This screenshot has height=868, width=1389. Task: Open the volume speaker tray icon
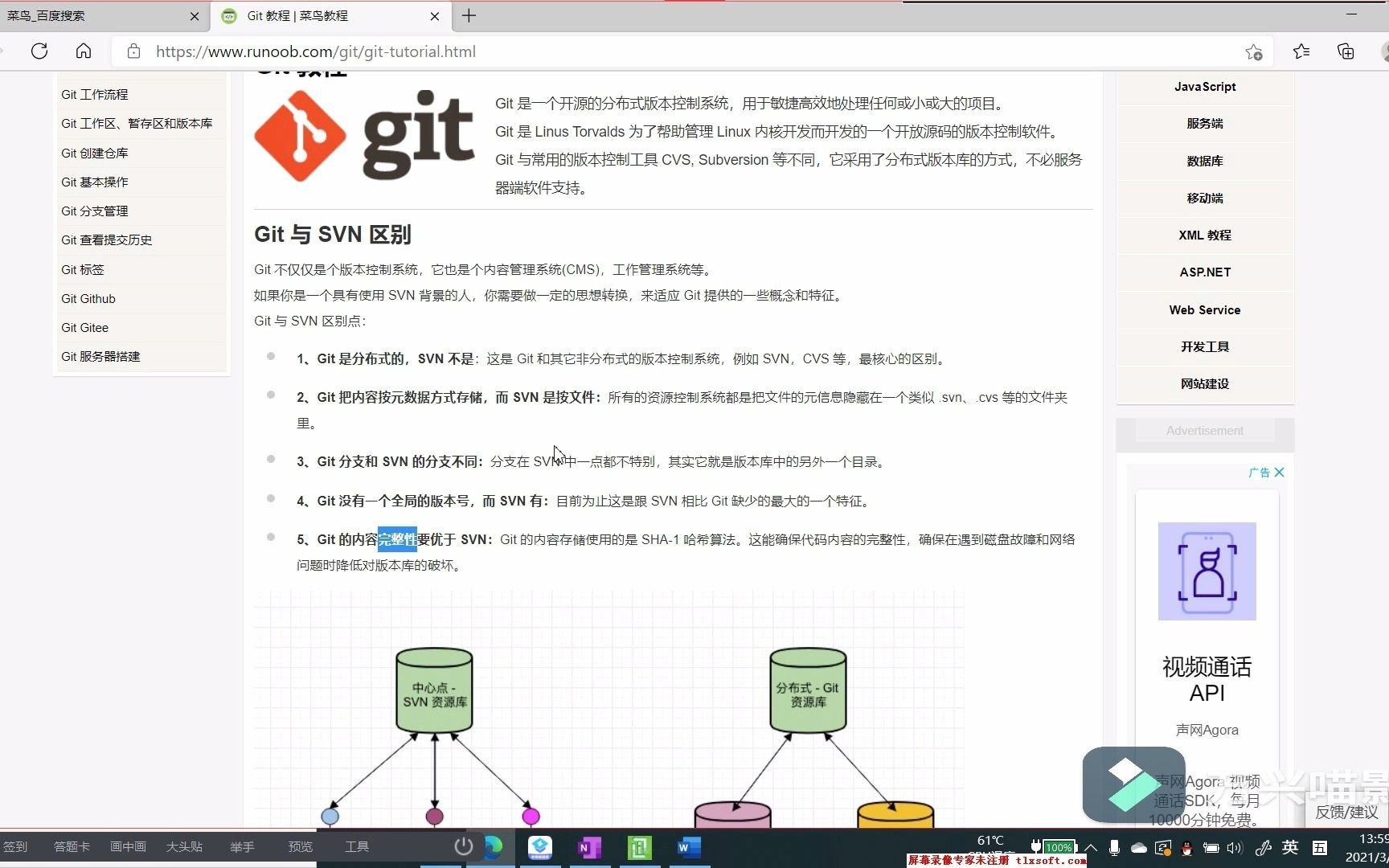(1235, 847)
